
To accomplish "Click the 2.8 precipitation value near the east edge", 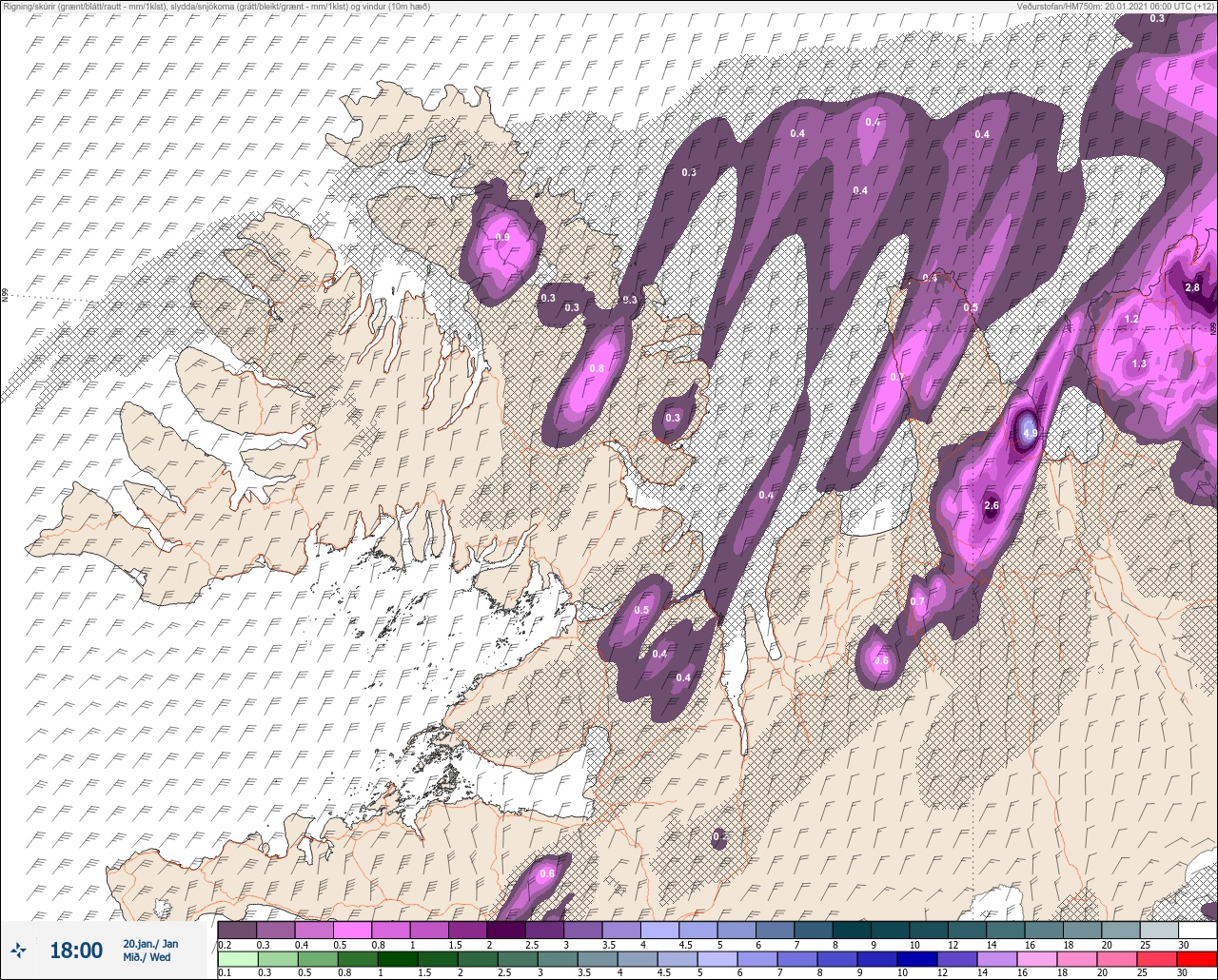I will pos(1192,287).
